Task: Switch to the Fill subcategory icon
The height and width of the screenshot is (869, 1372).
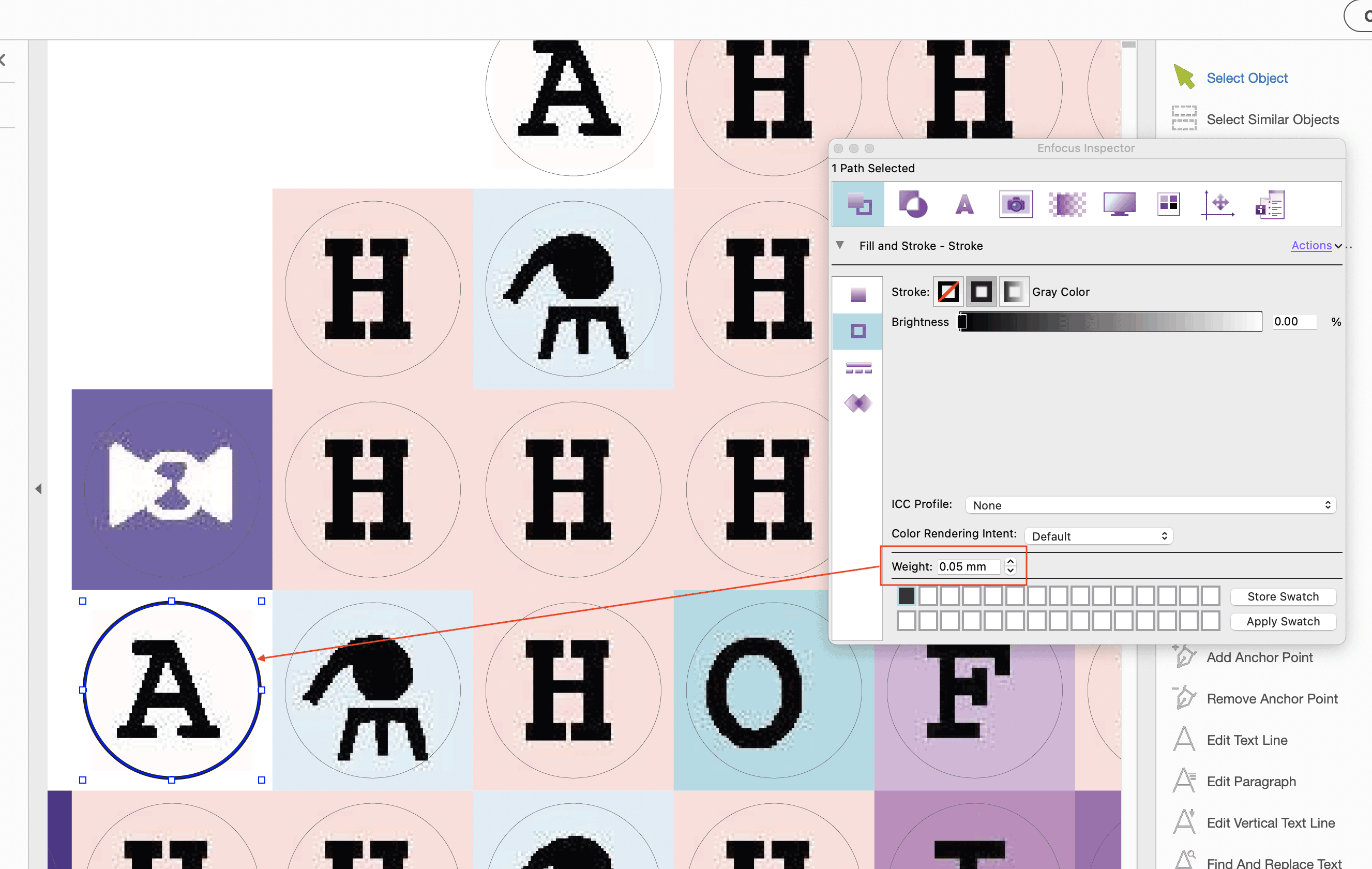Action: (857, 295)
